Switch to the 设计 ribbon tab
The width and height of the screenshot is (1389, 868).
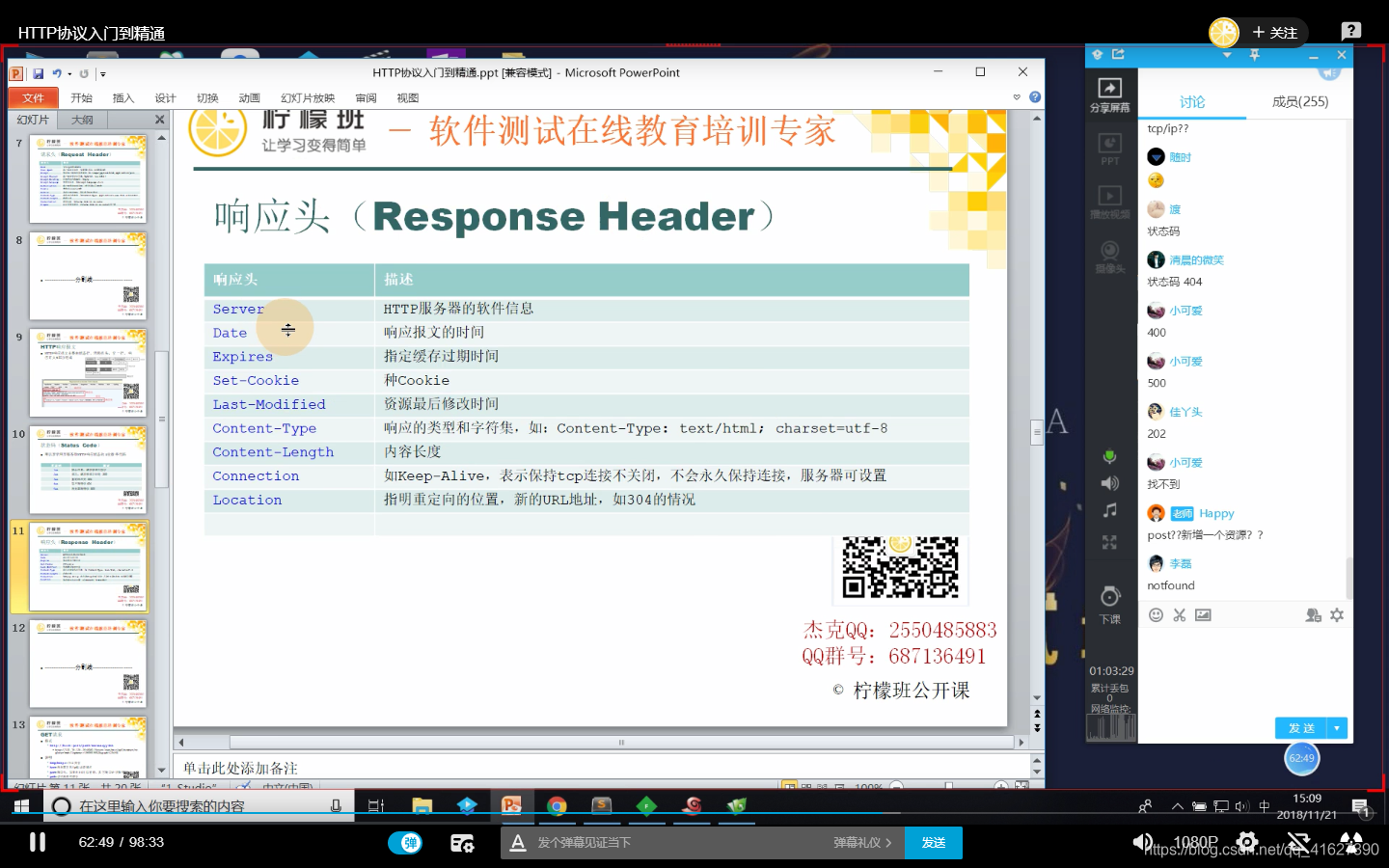(166, 98)
